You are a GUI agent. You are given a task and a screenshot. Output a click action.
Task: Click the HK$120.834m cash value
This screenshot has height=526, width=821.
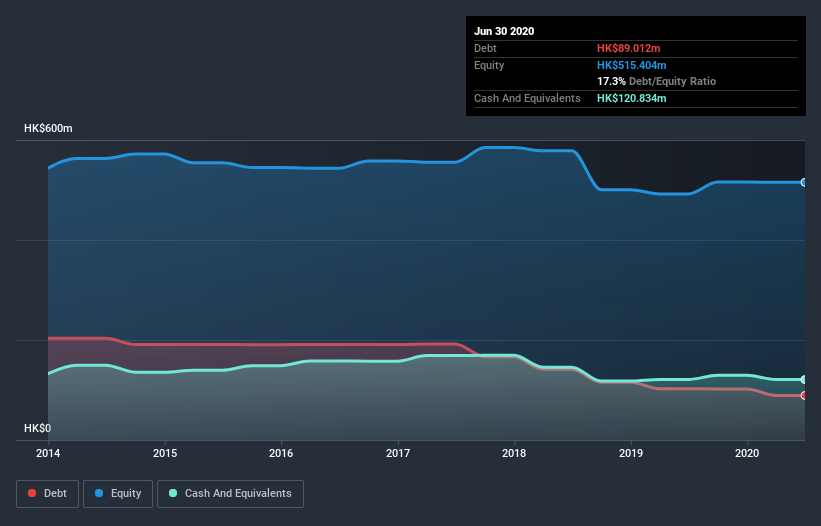pos(631,98)
